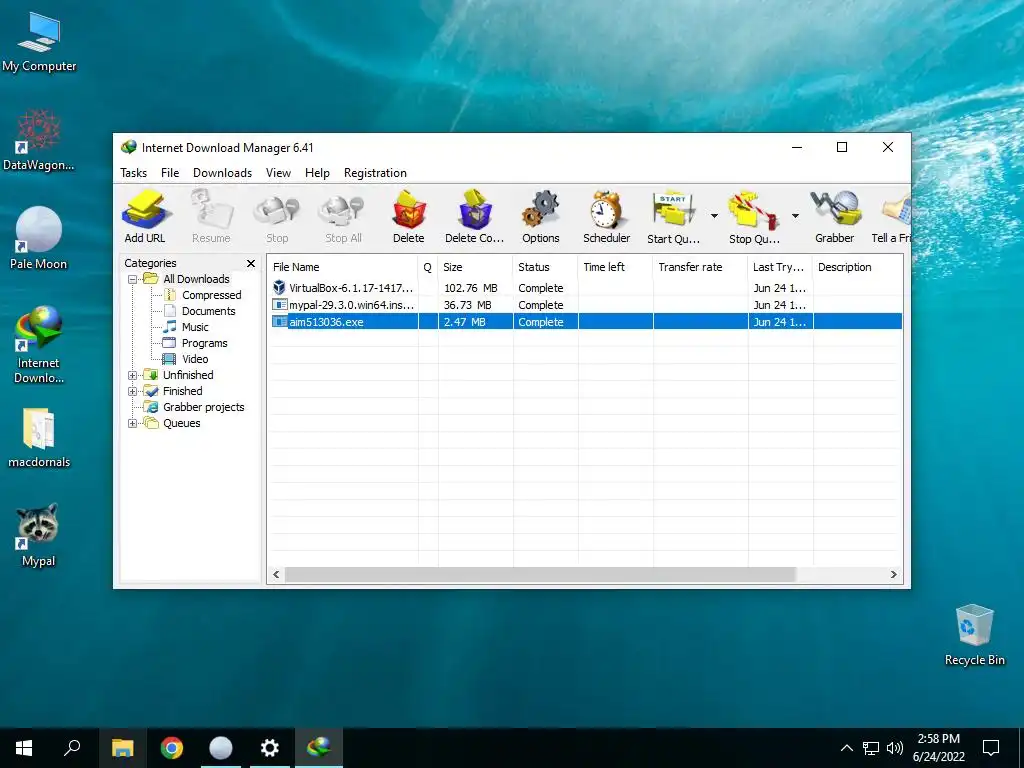Sort by the Transfer rate column header
The height and width of the screenshot is (768, 1024).
point(700,267)
